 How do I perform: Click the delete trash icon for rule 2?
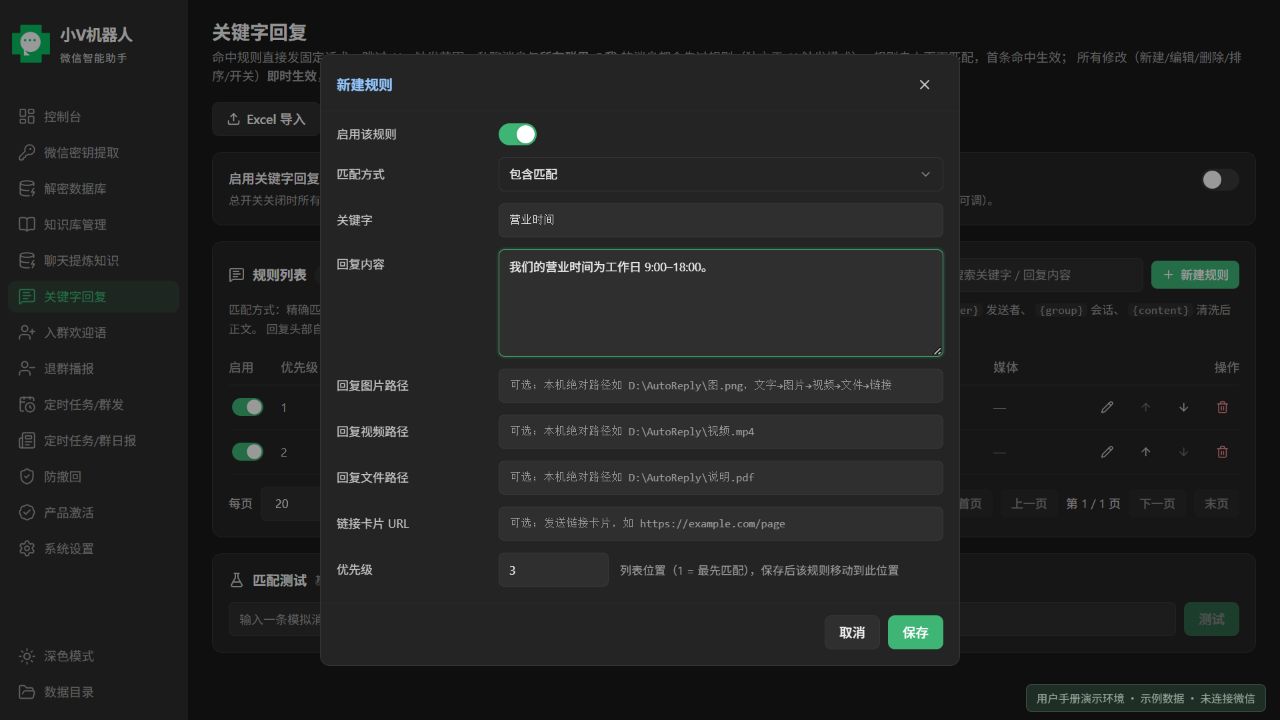[x=1222, y=452]
